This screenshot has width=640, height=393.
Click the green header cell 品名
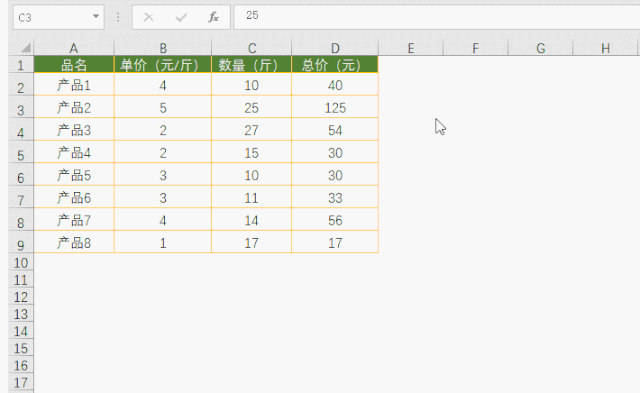74,64
